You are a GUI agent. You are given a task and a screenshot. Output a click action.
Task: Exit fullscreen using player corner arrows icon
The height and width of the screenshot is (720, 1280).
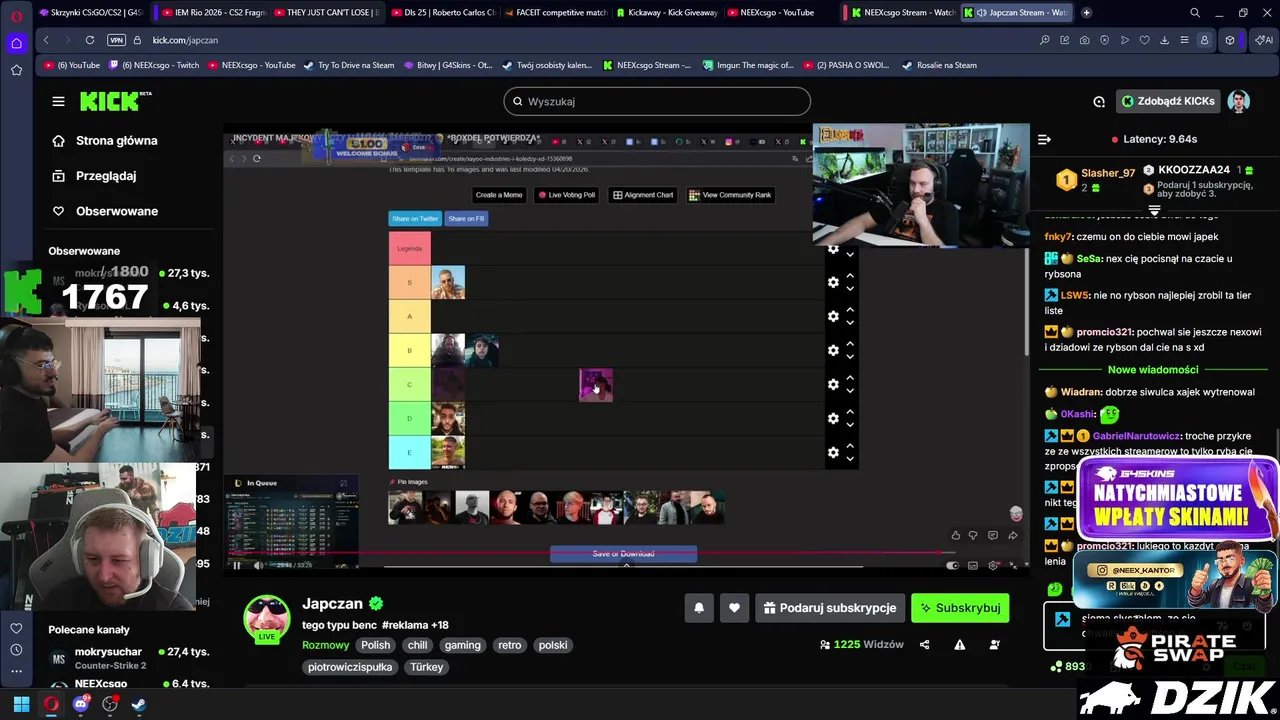pyautogui.click(x=1013, y=565)
